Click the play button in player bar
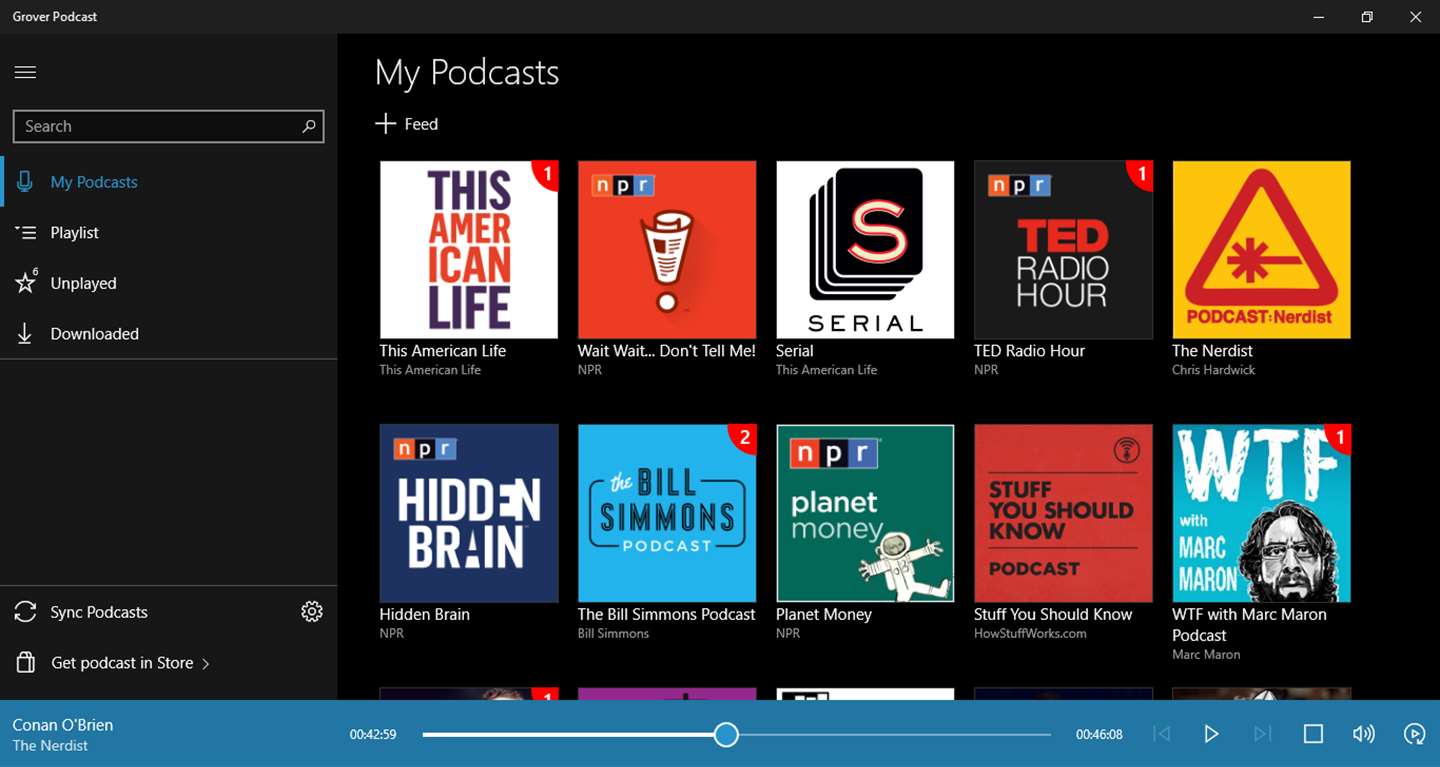The height and width of the screenshot is (767, 1440). tap(1211, 734)
